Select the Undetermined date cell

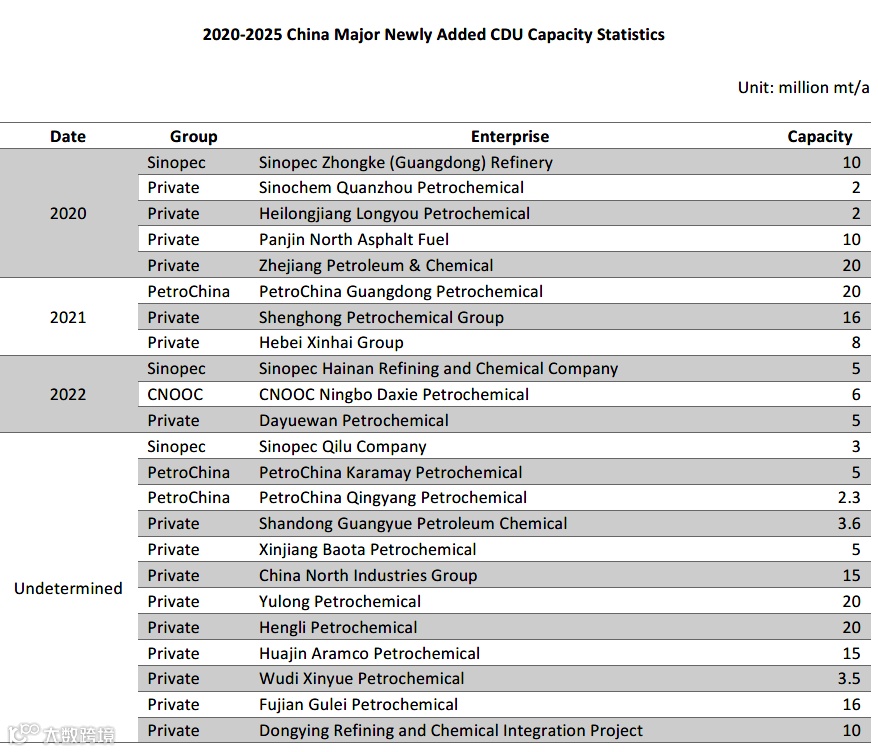tap(68, 588)
